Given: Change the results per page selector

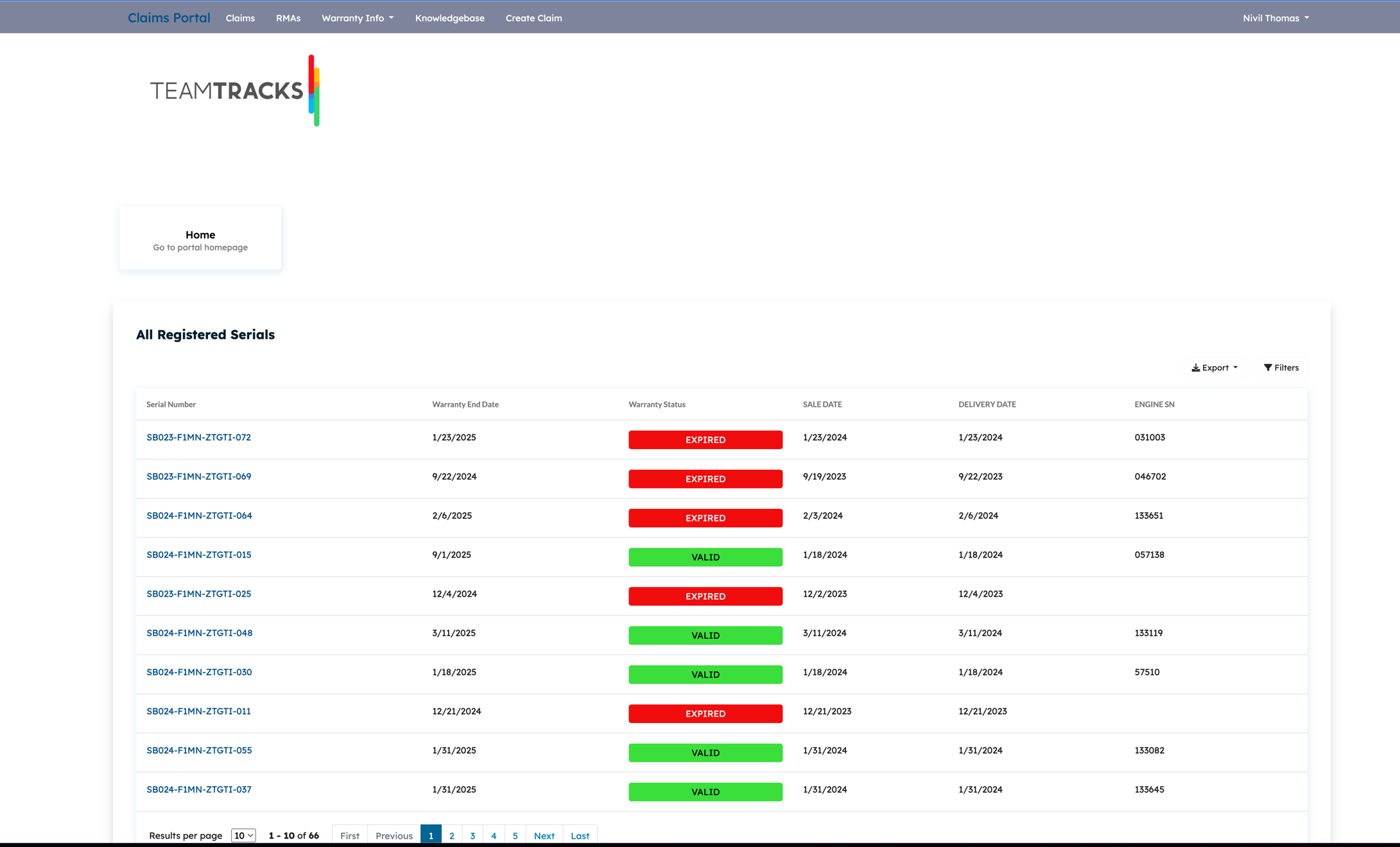Looking at the screenshot, I should point(243,835).
